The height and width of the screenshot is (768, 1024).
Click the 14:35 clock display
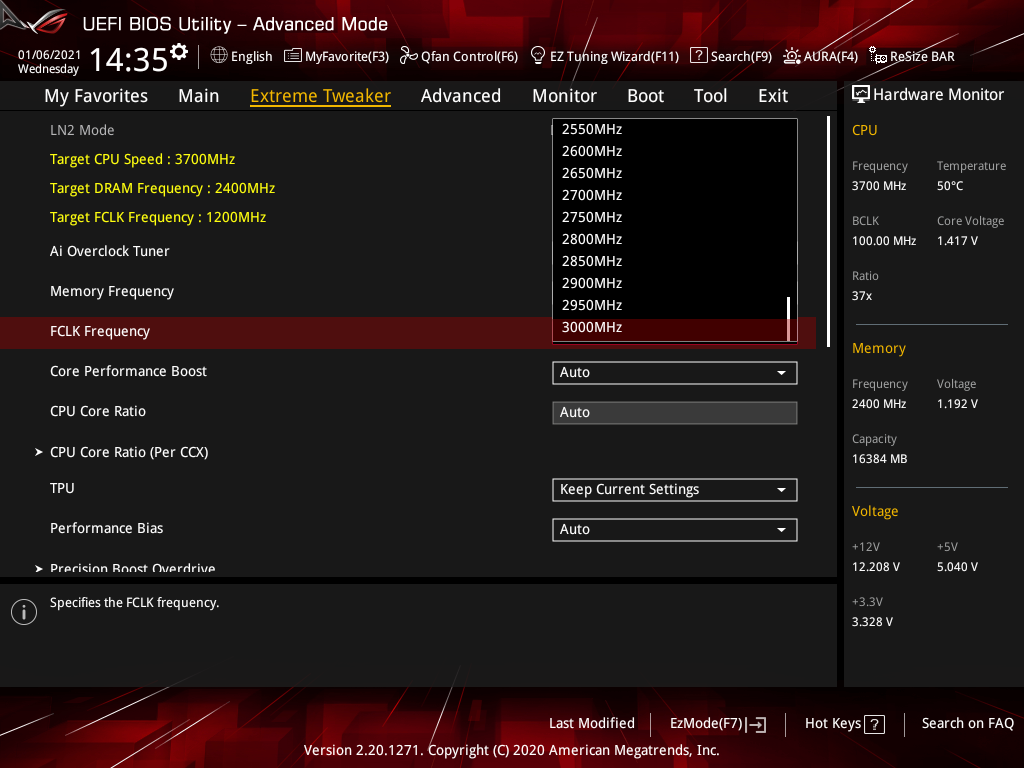(x=128, y=60)
